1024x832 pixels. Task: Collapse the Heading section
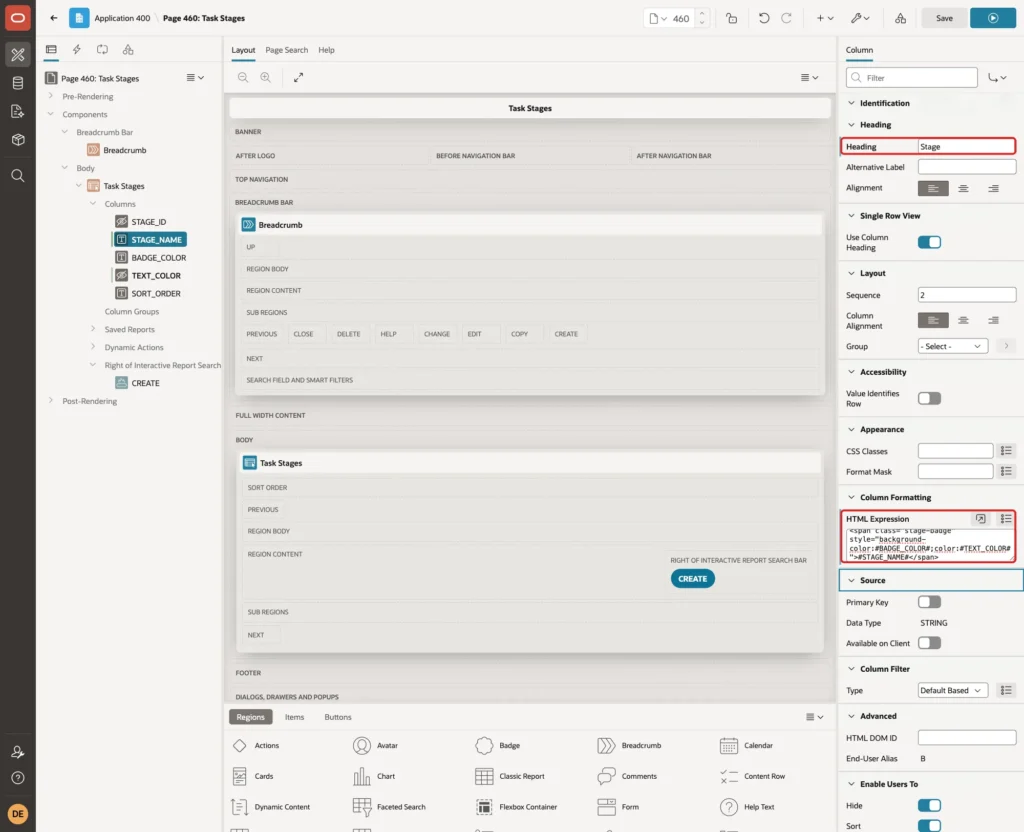[x=851, y=125]
